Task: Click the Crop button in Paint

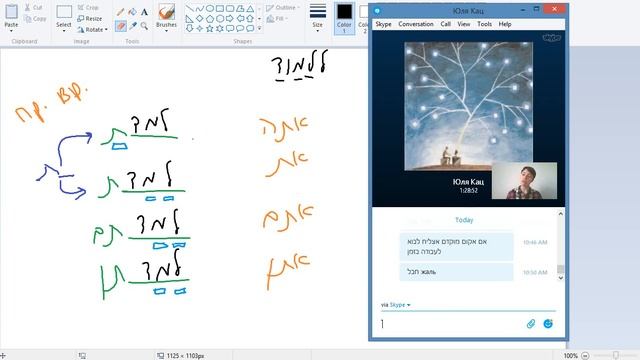Action: click(88, 8)
